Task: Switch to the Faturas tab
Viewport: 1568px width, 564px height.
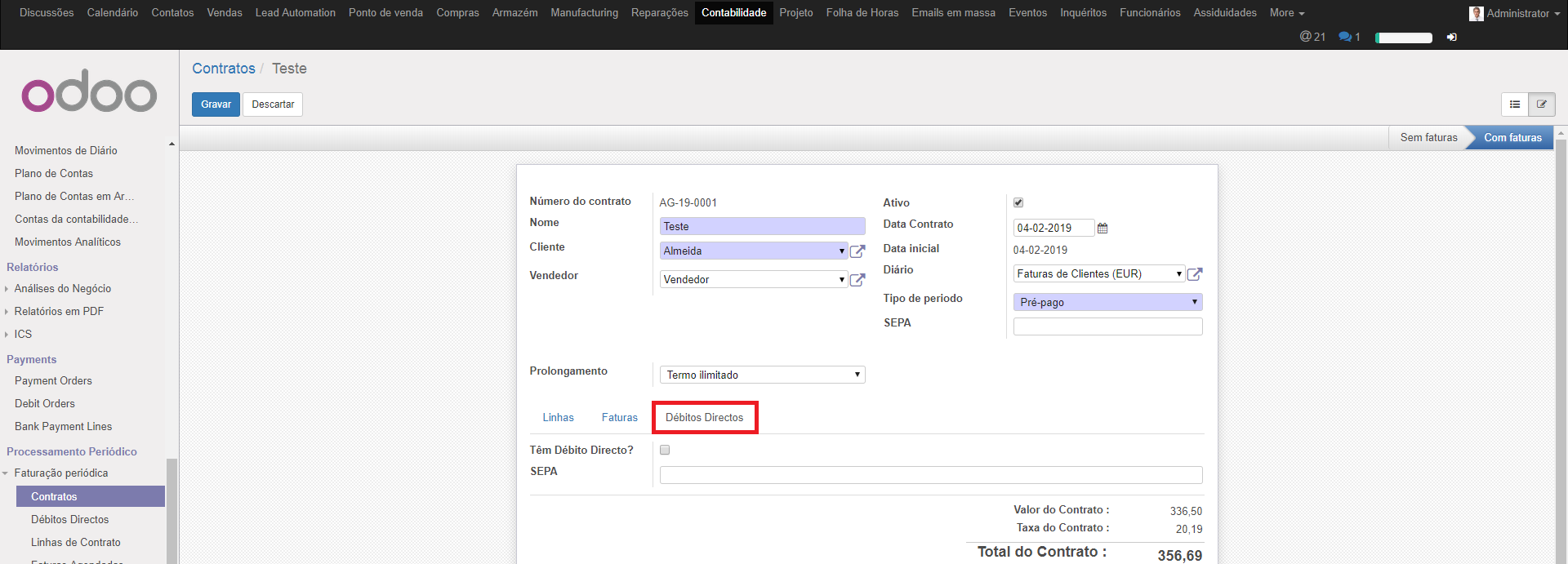Action: point(619,417)
